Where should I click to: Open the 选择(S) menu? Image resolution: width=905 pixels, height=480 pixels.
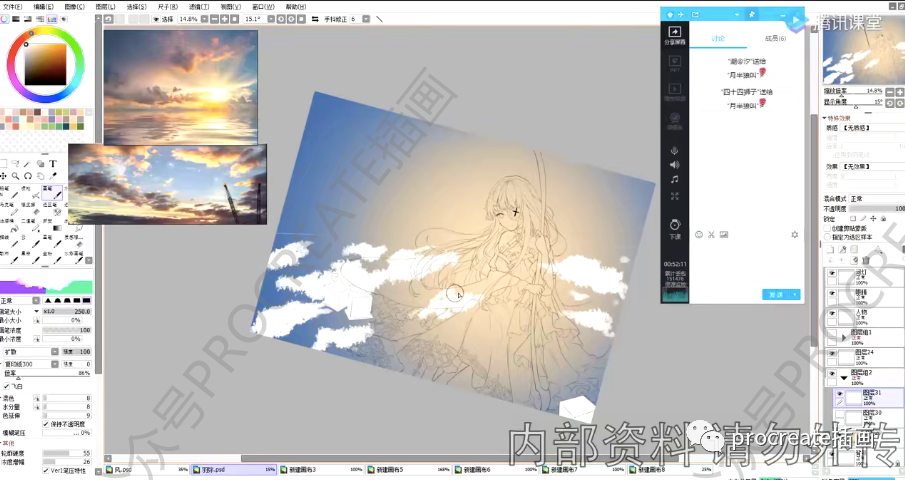click(136, 7)
